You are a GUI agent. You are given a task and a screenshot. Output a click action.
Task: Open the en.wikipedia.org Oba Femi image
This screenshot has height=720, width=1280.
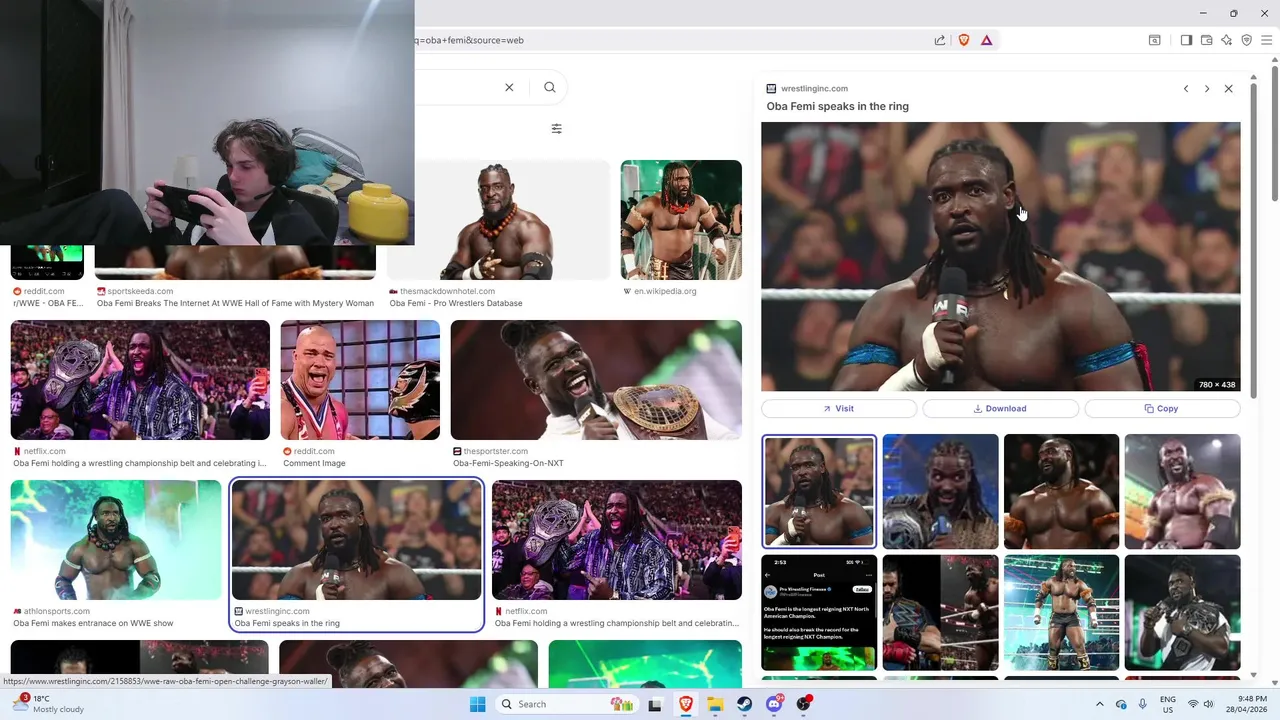[x=681, y=220]
